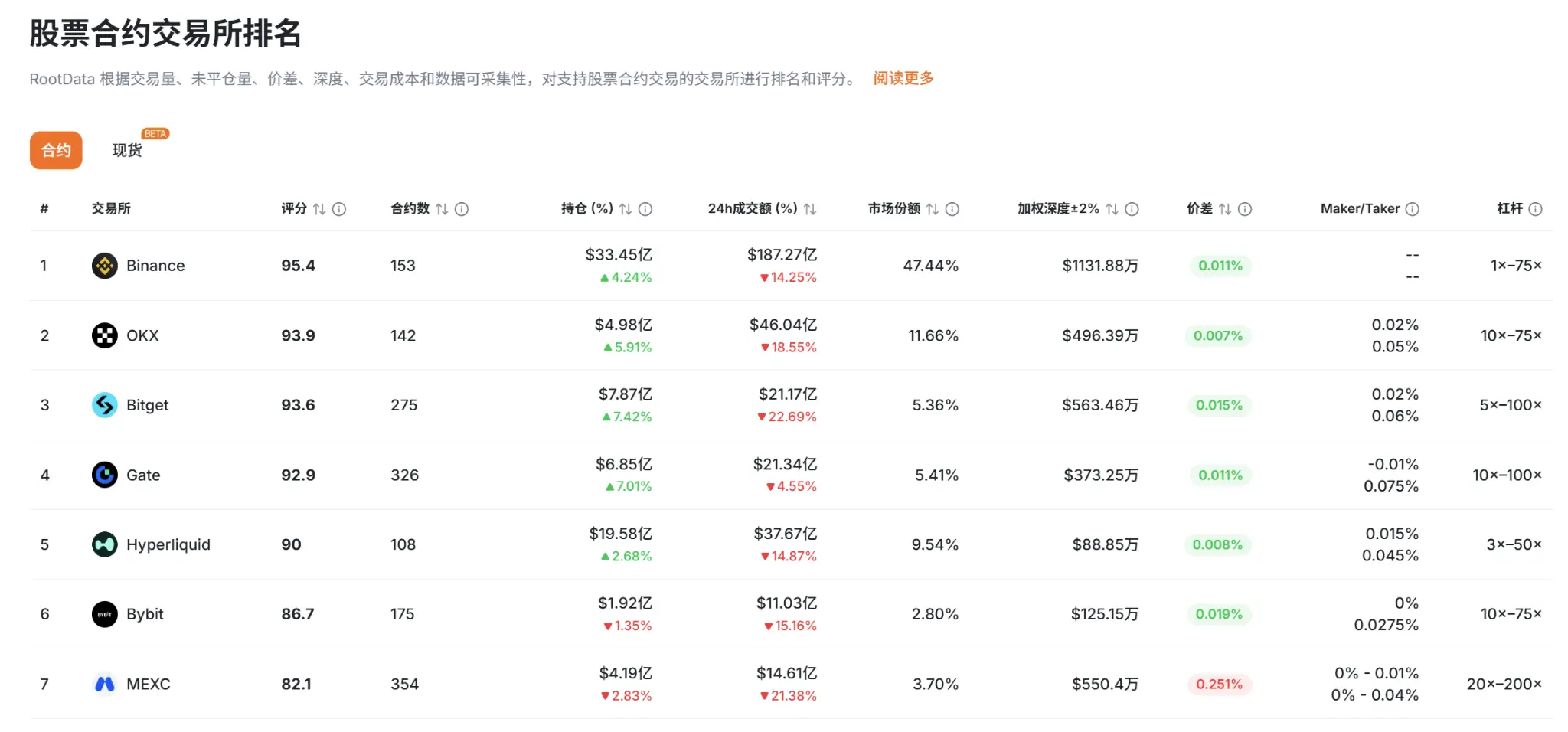Click MEXC depth $550.4万
This screenshot has height=732, width=1568.
click(x=1105, y=684)
